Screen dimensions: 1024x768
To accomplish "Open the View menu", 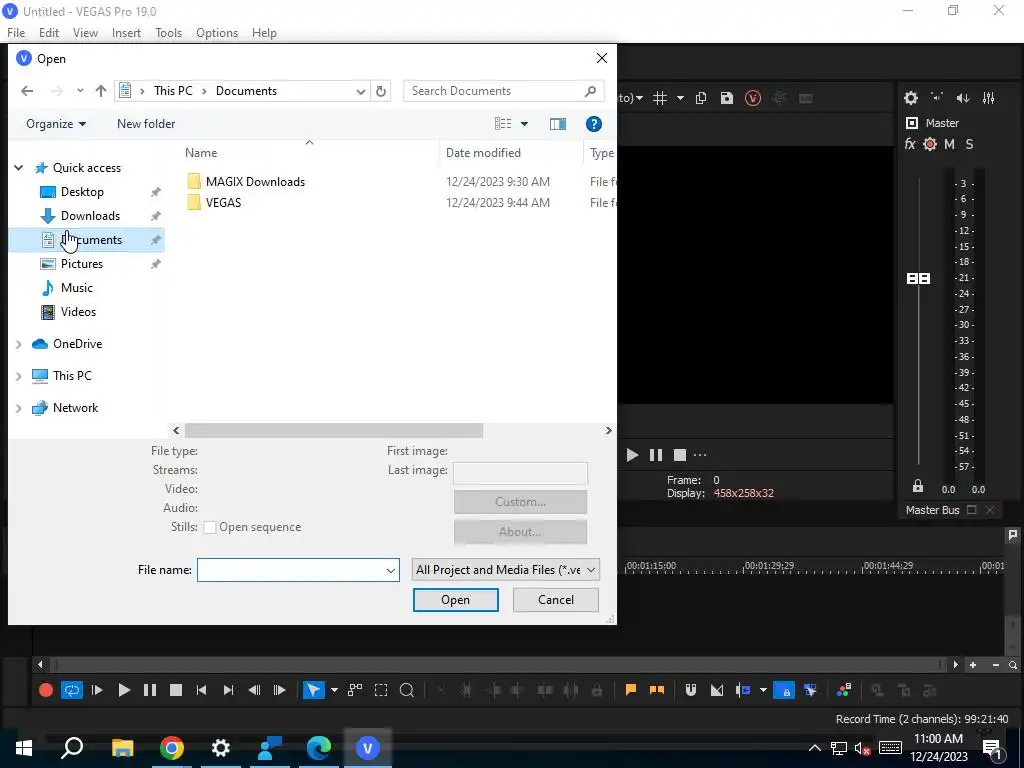I will click(x=86, y=33).
